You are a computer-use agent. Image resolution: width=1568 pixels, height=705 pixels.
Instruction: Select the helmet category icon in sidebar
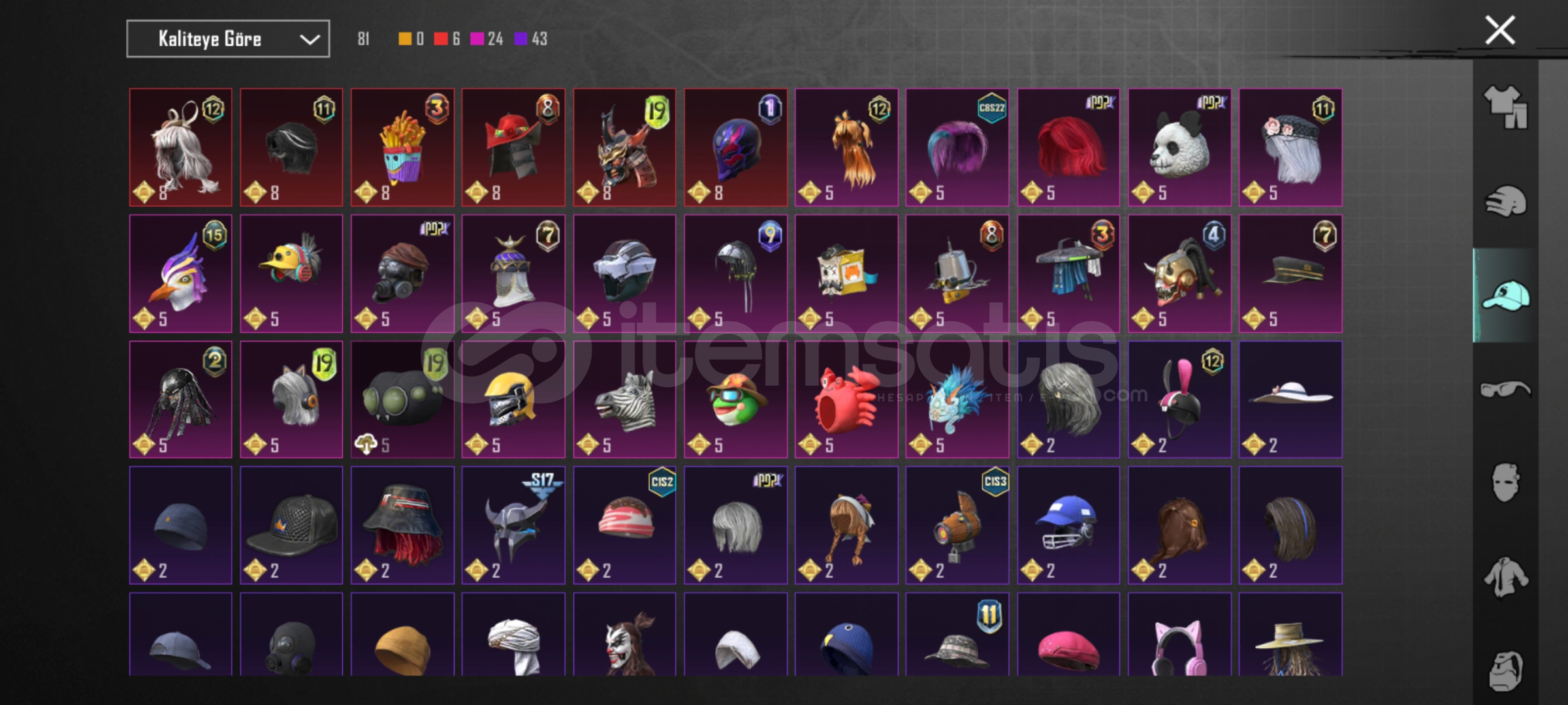(x=1505, y=201)
